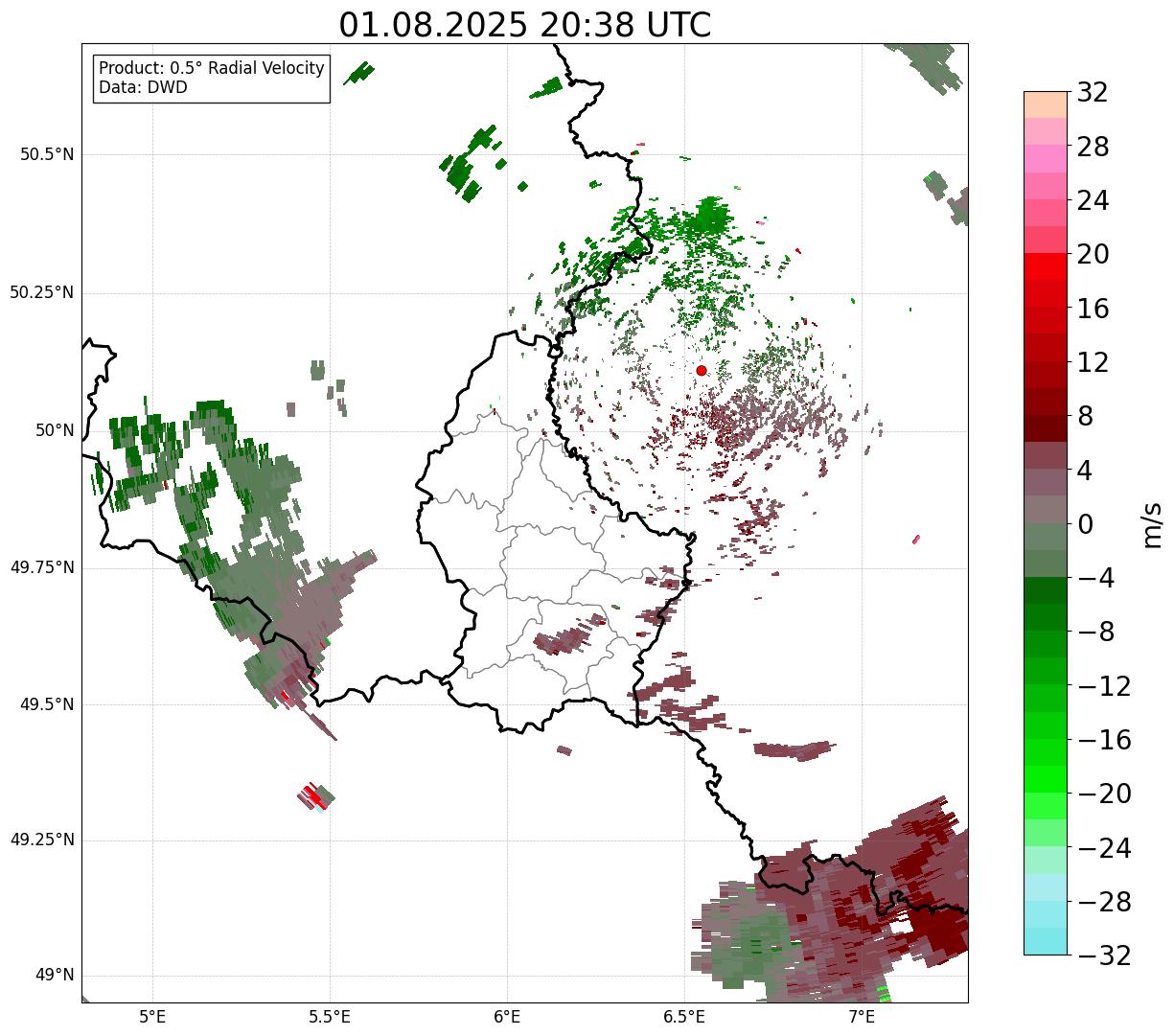Click the colorbar −12 tick label

click(x=1104, y=686)
